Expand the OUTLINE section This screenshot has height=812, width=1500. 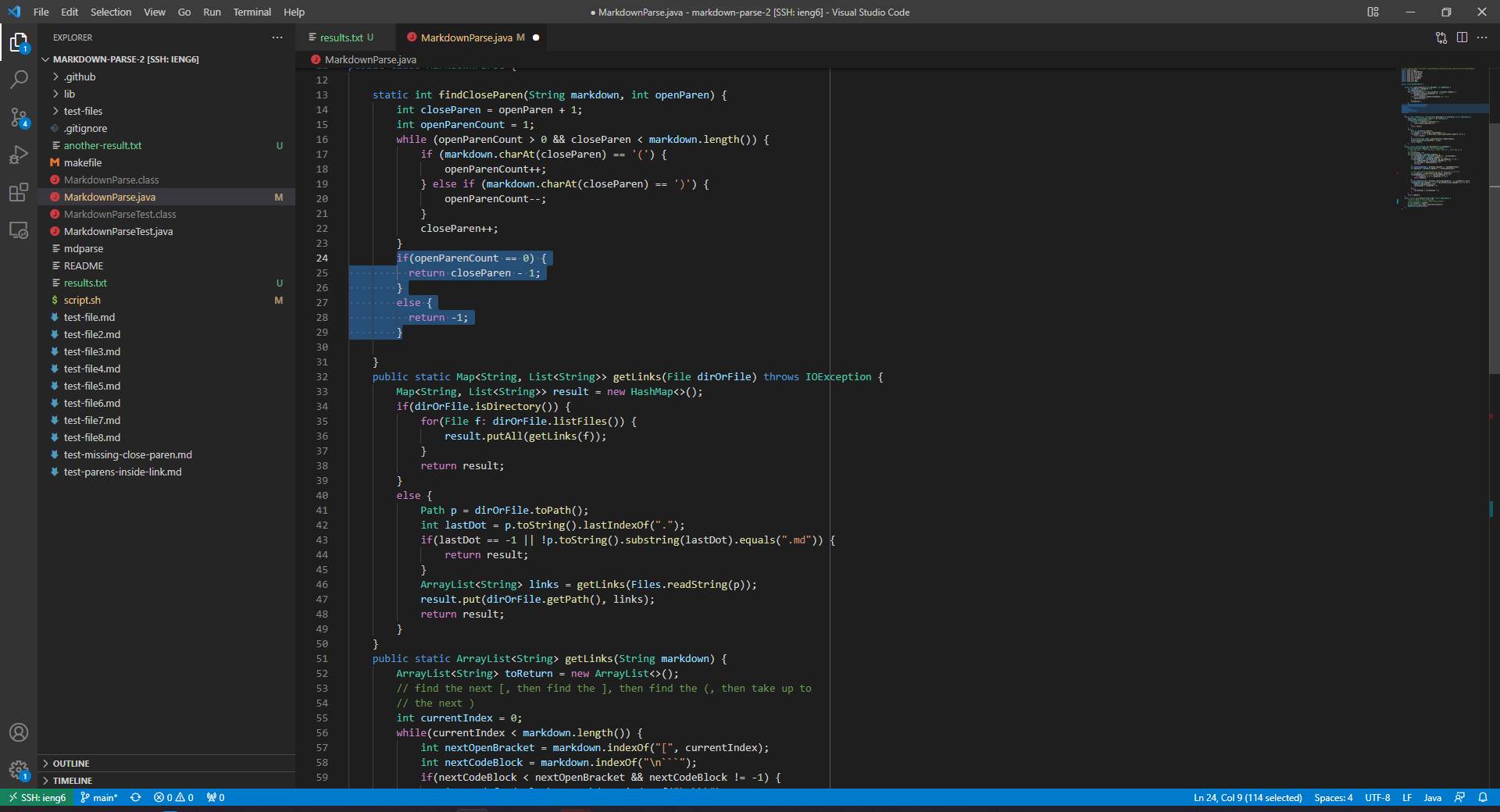[71, 764]
